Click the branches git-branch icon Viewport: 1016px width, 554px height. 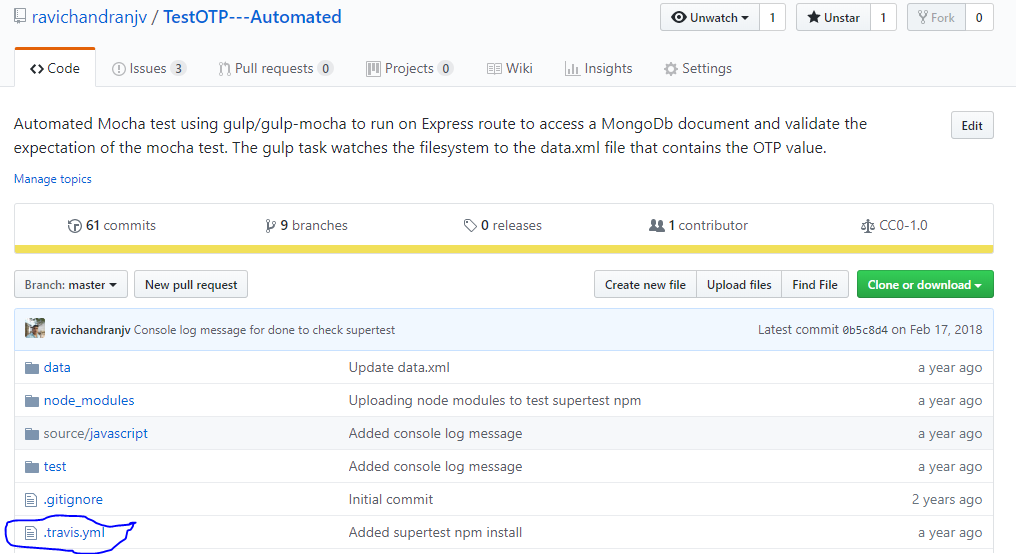pos(270,226)
